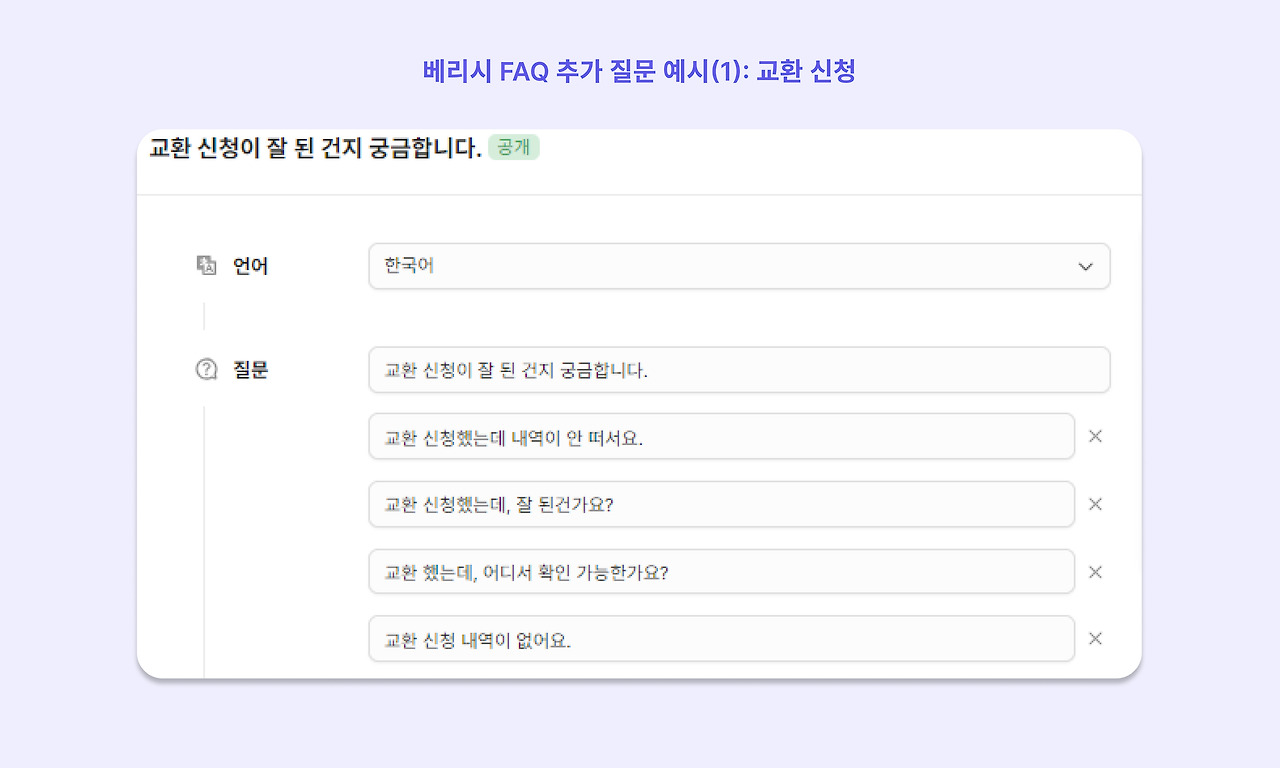Edit the '교환 신청했는데 내역이 안 떠서요.' field
The width and height of the screenshot is (1280, 768).
click(721, 437)
